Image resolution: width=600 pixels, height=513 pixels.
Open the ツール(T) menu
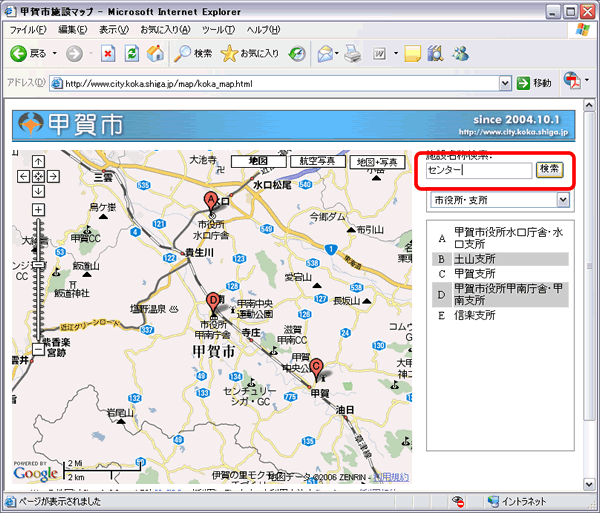(218, 30)
